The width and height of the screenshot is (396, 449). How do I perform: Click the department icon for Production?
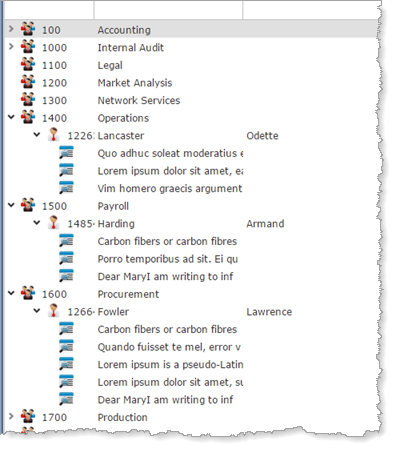click(28, 416)
